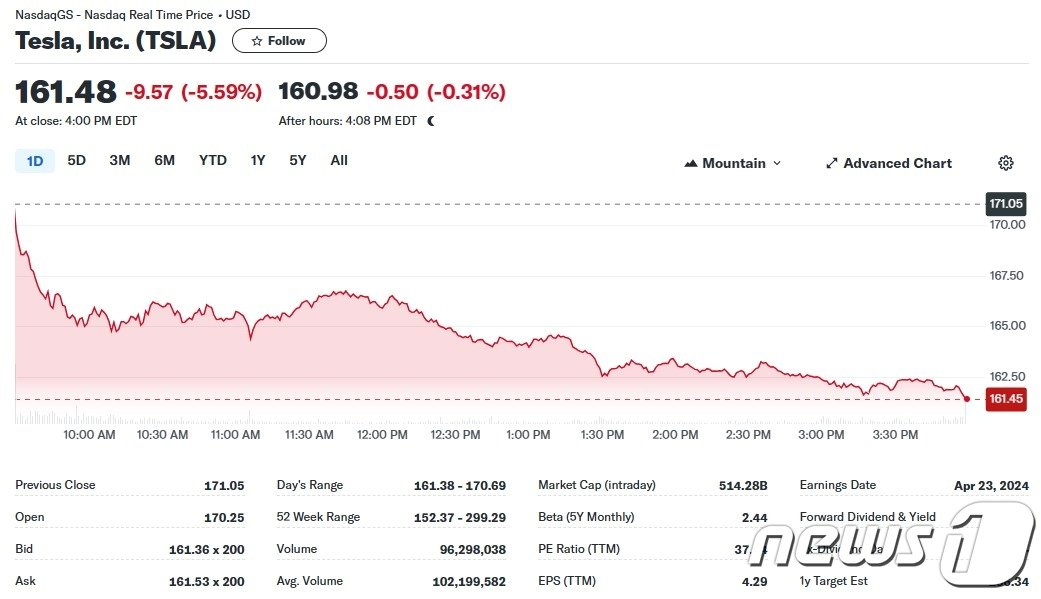Follow Tesla stock with Follow button
Viewport: 1041px width, 599px height.
click(279, 41)
